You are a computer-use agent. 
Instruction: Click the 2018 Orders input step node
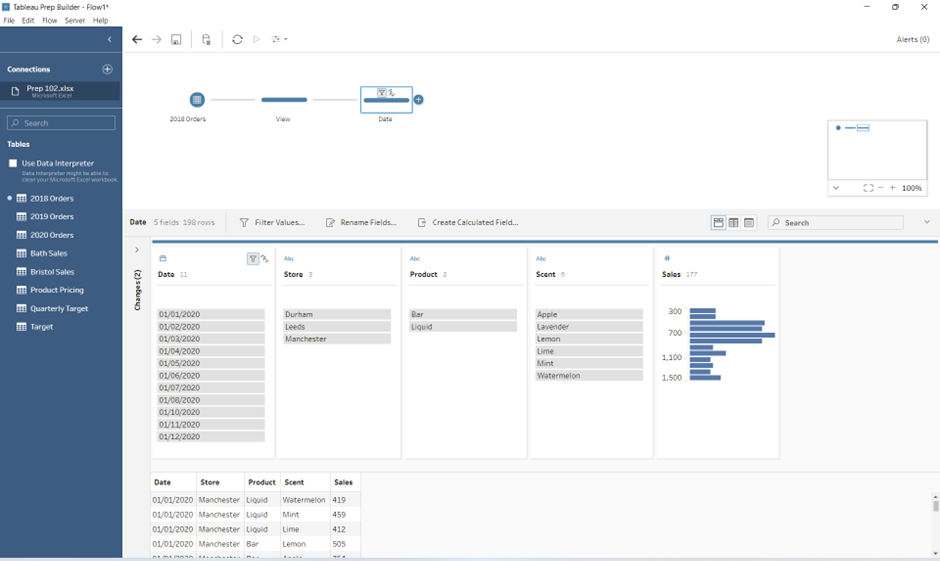click(197, 99)
